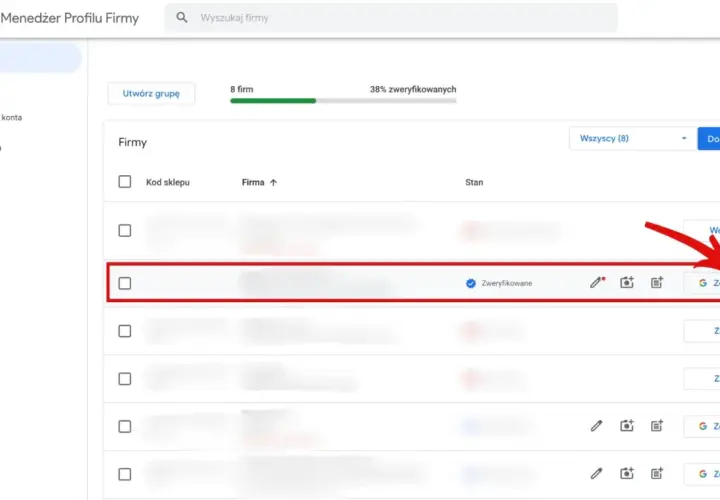Screen dimensions: 720x500
Task: Open the Wszyscy (8) dropdown
Action: [633, 138]
